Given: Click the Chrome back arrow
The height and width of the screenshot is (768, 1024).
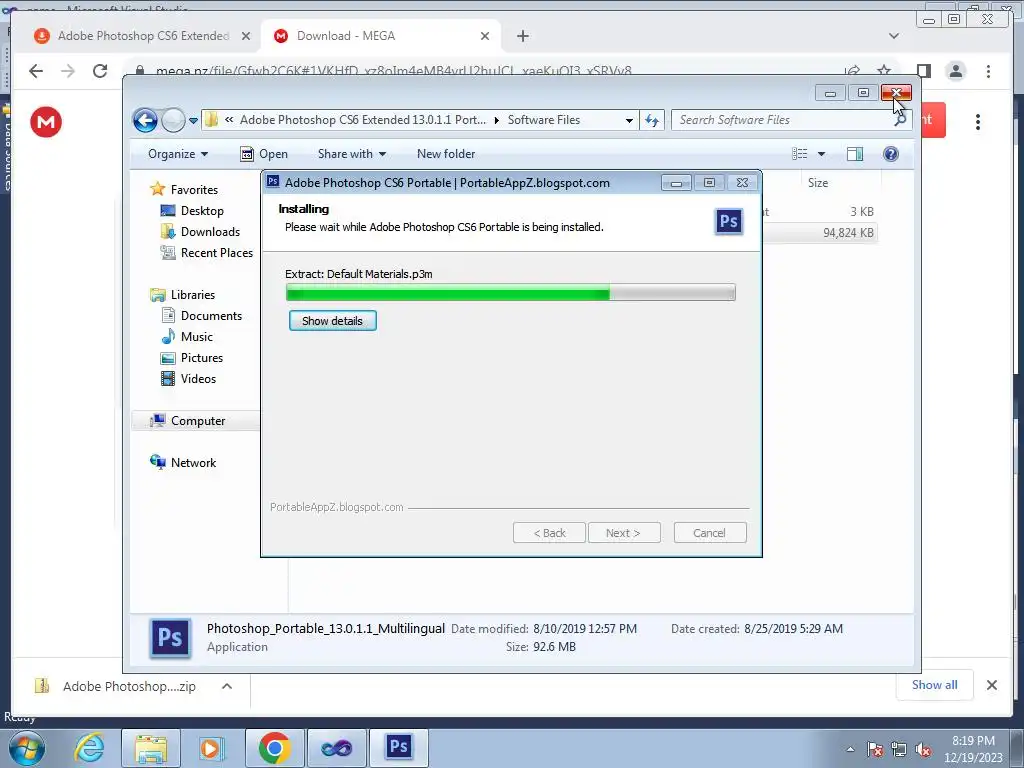Looking at the screenshot, I should click(36, 71).
